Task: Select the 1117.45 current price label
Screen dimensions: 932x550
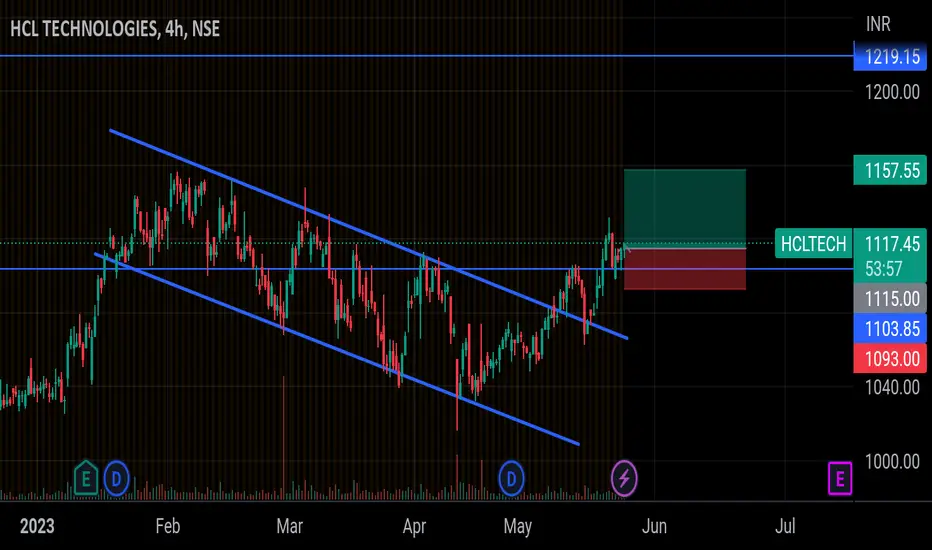Action: point(890,244)
